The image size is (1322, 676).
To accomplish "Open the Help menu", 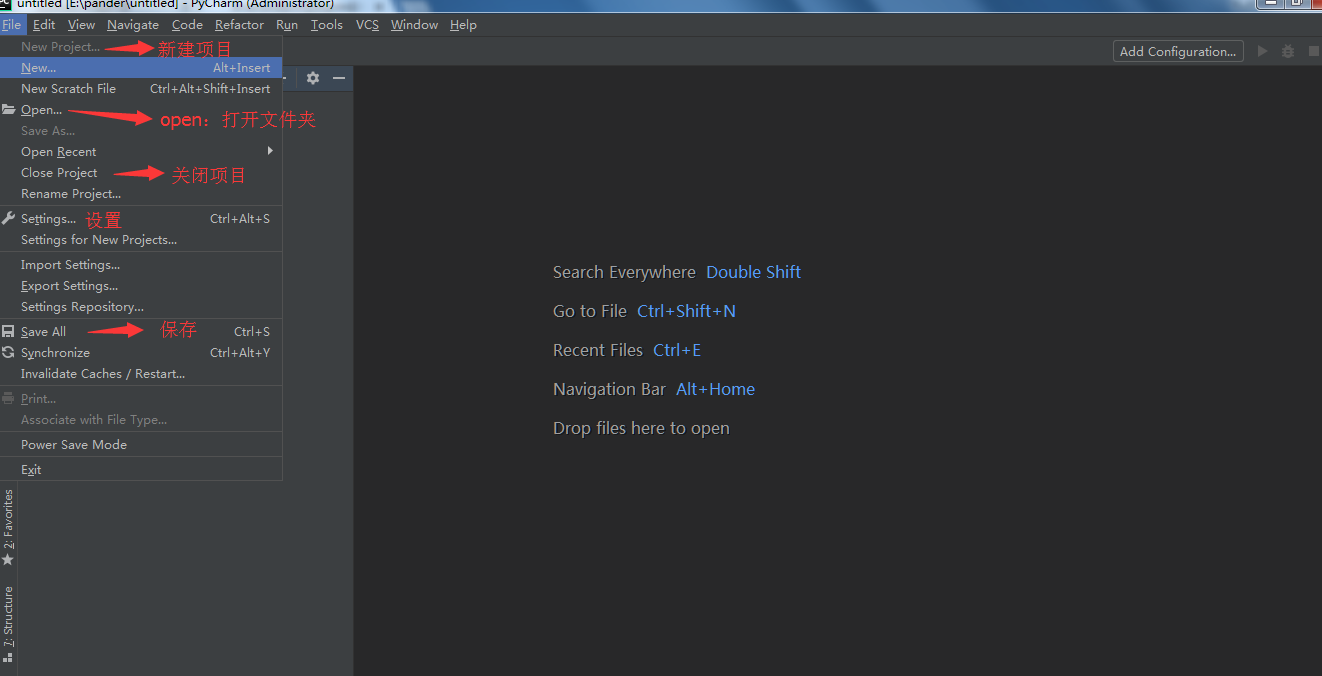I will click(463, 24).
